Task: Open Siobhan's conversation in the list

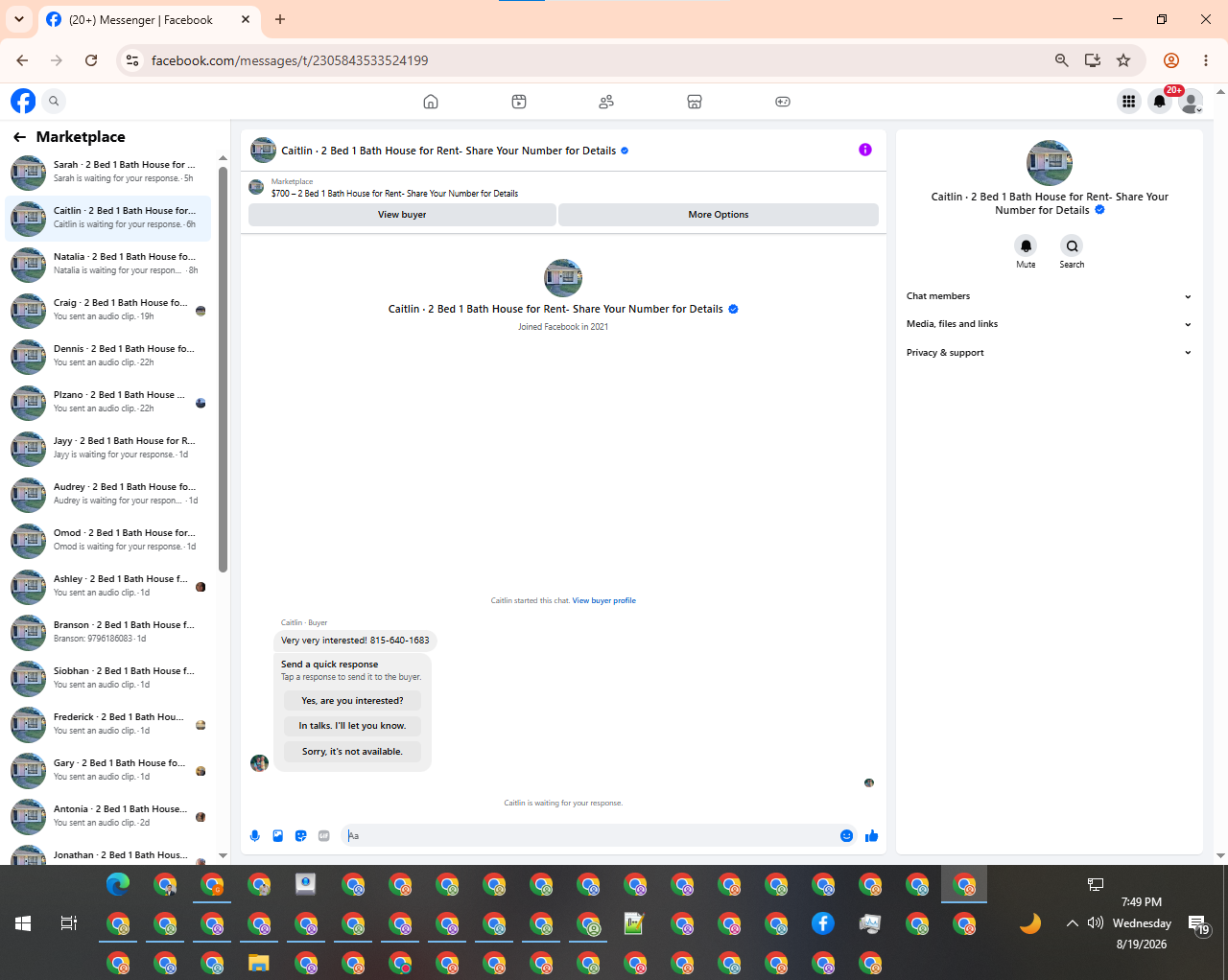Action: tap(108, 679)
